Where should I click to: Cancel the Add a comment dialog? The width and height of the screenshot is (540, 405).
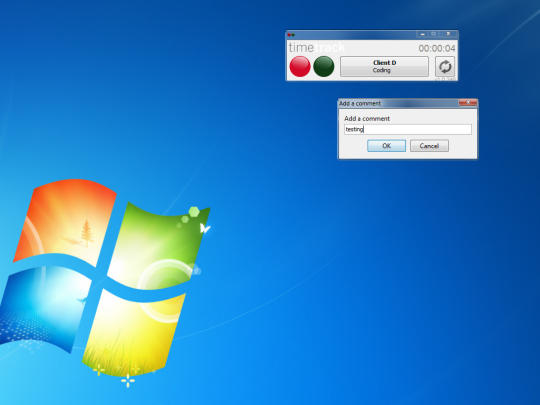429,146
